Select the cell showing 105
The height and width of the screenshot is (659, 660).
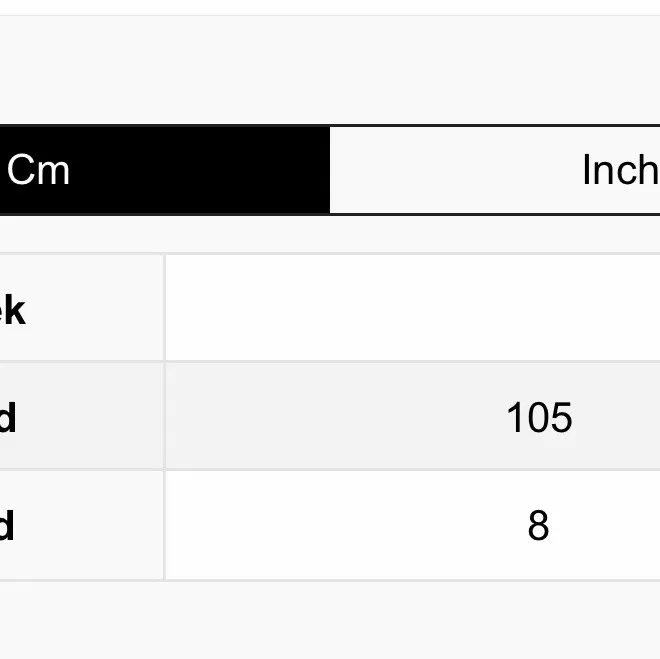(412, 417)
